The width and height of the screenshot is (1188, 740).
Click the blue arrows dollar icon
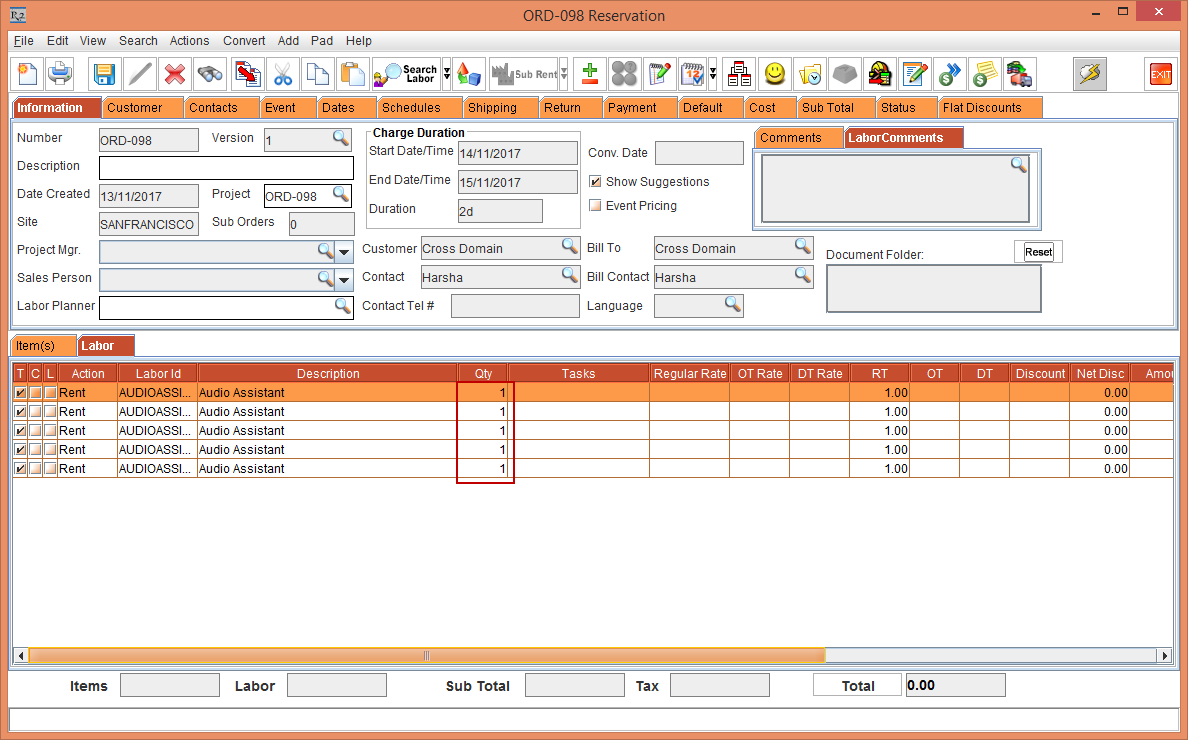point(949,74)
